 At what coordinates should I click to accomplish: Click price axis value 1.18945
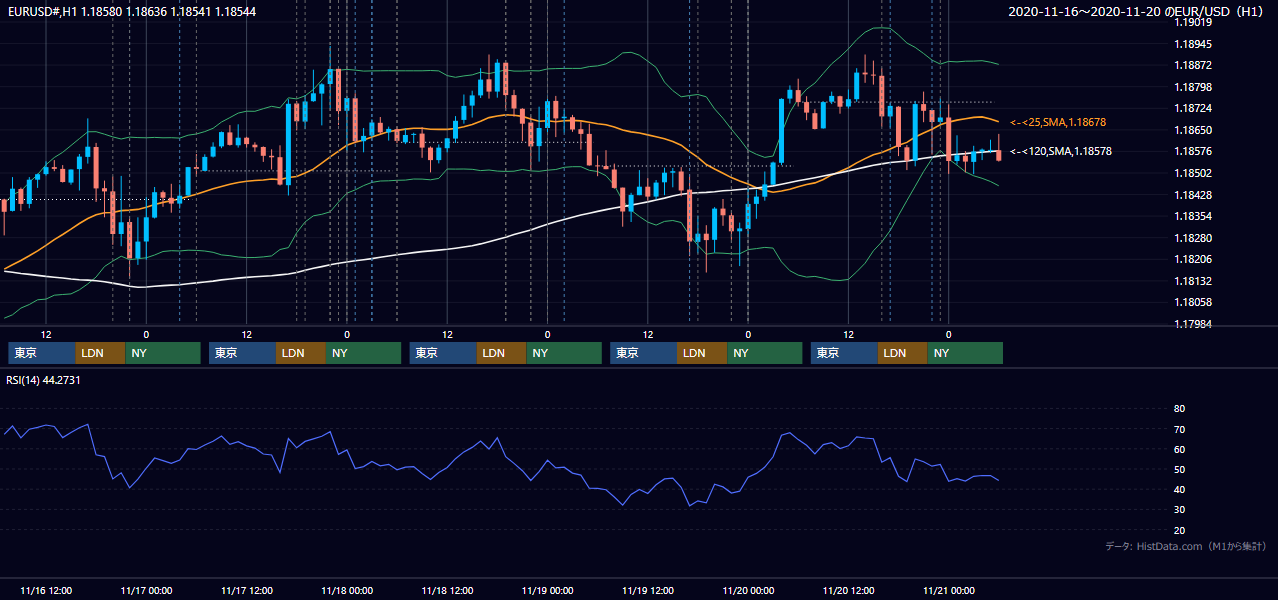click(1193, 44)
